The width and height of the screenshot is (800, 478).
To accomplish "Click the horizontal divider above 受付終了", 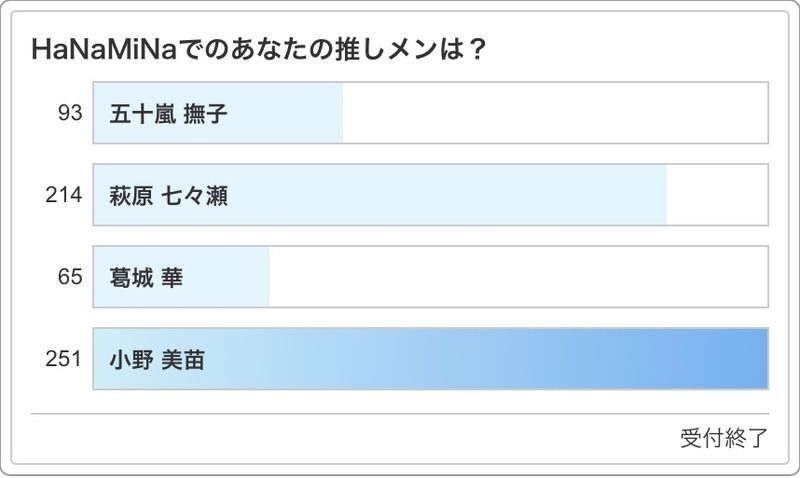I will pos(400,414).
